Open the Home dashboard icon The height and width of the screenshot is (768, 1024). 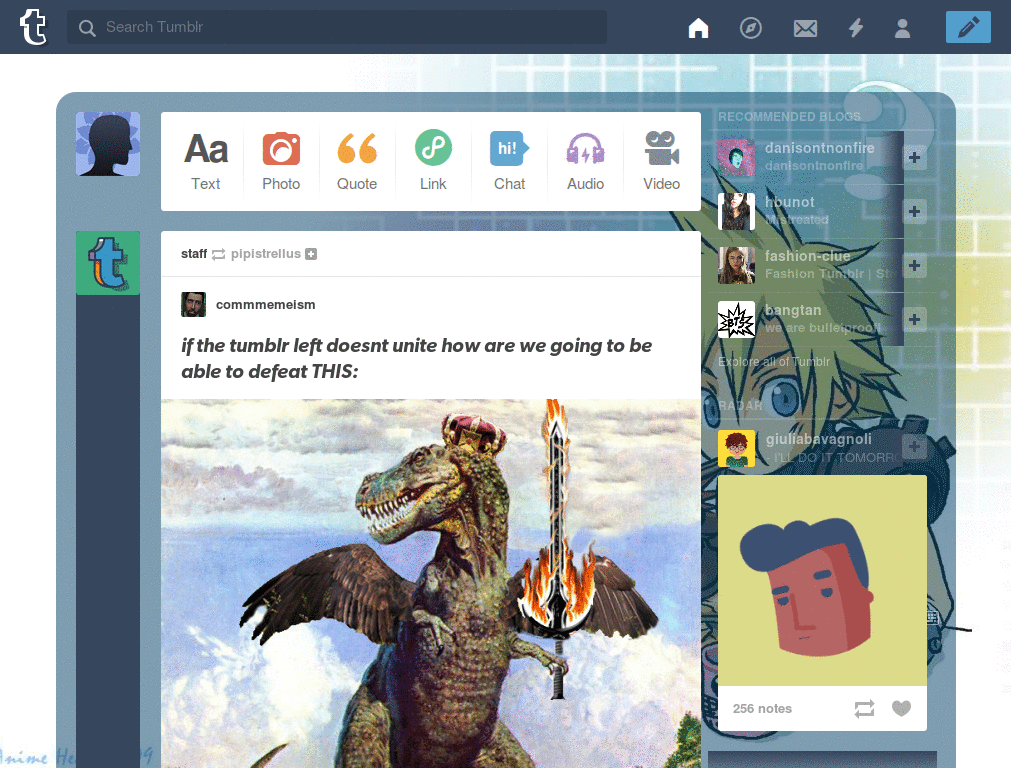(x=698, y=28)
